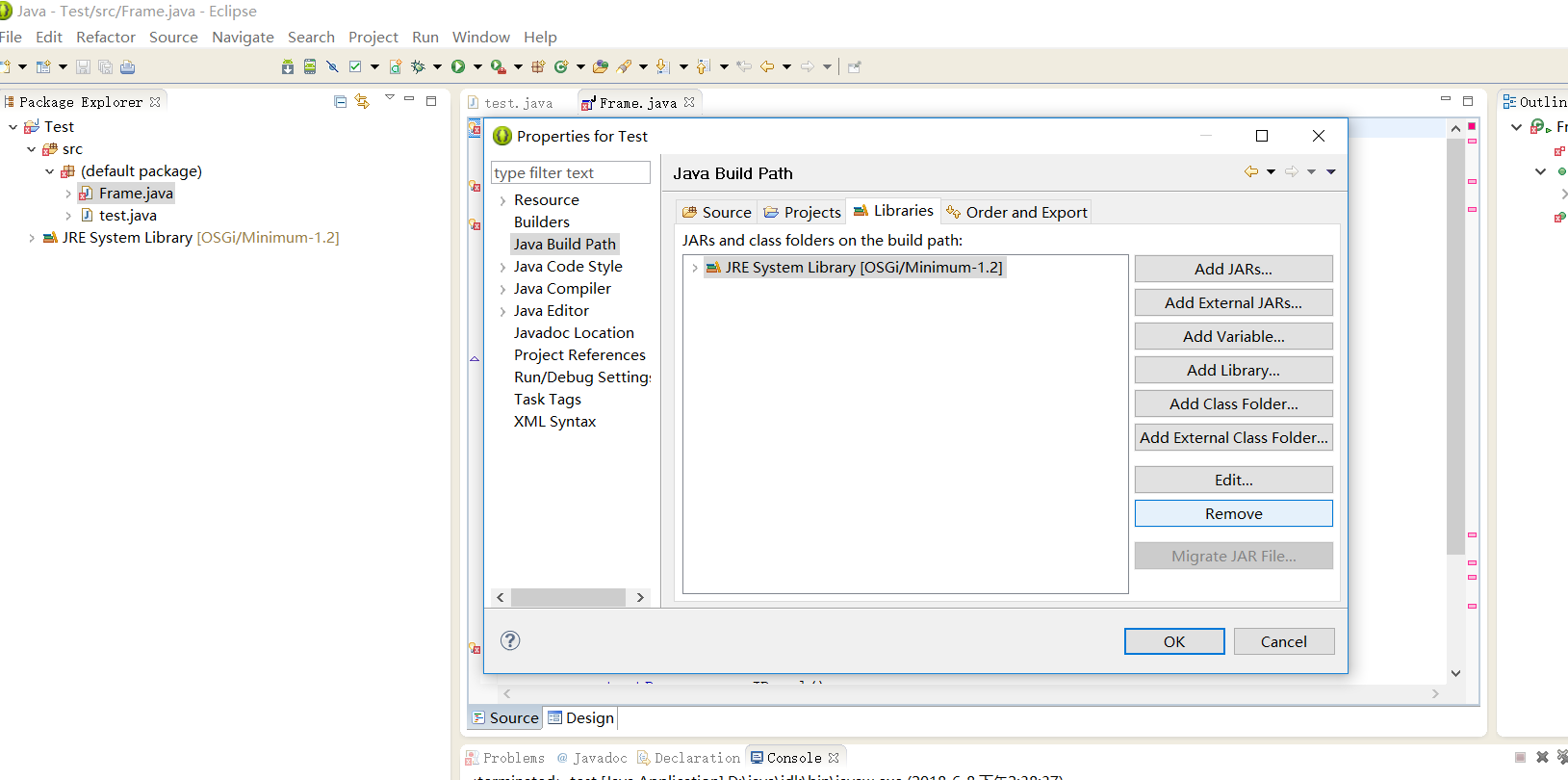Click the Forward navigation arrow in the main toolbar
The width and height of the screenshot is (1568, 780).
[807, 66]
